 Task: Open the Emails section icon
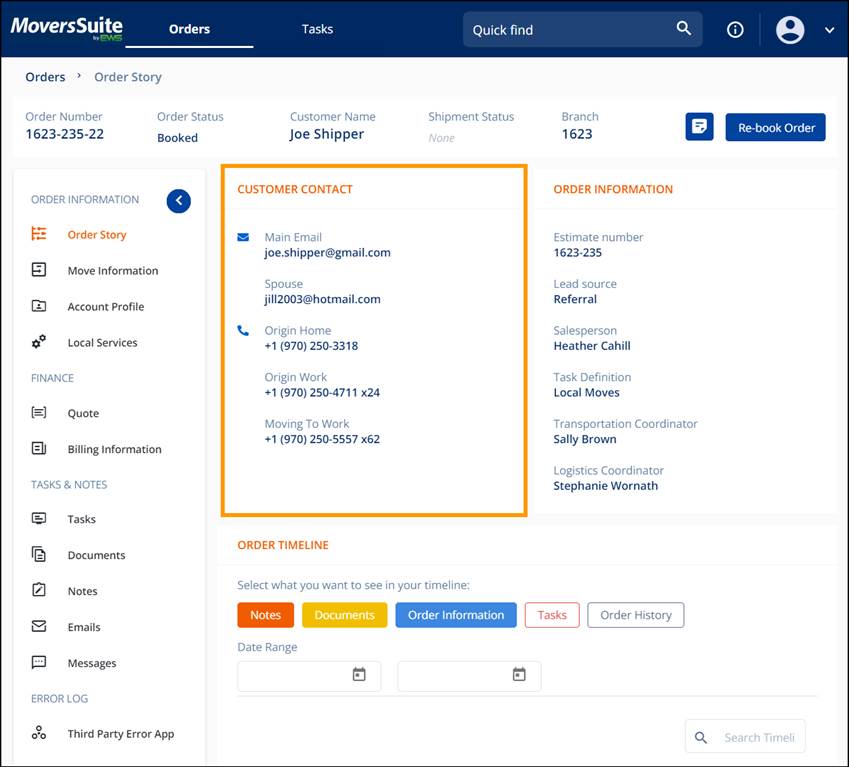pyautogui.click(x=39, y=627)
